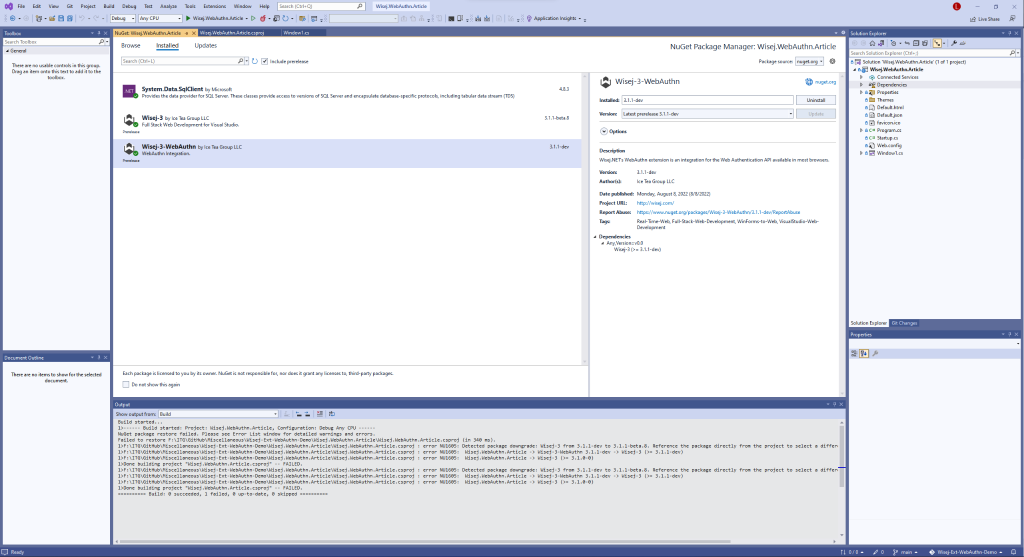Click Show All Files icon in Solution Explorer
Screen dimensions: 1024x557
(x=925, y=43)
